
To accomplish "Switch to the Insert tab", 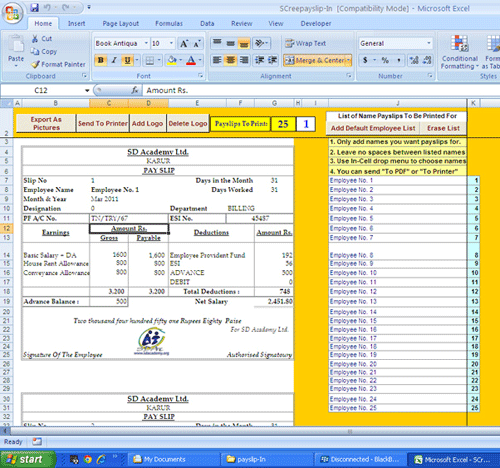I will pos(76,23).
